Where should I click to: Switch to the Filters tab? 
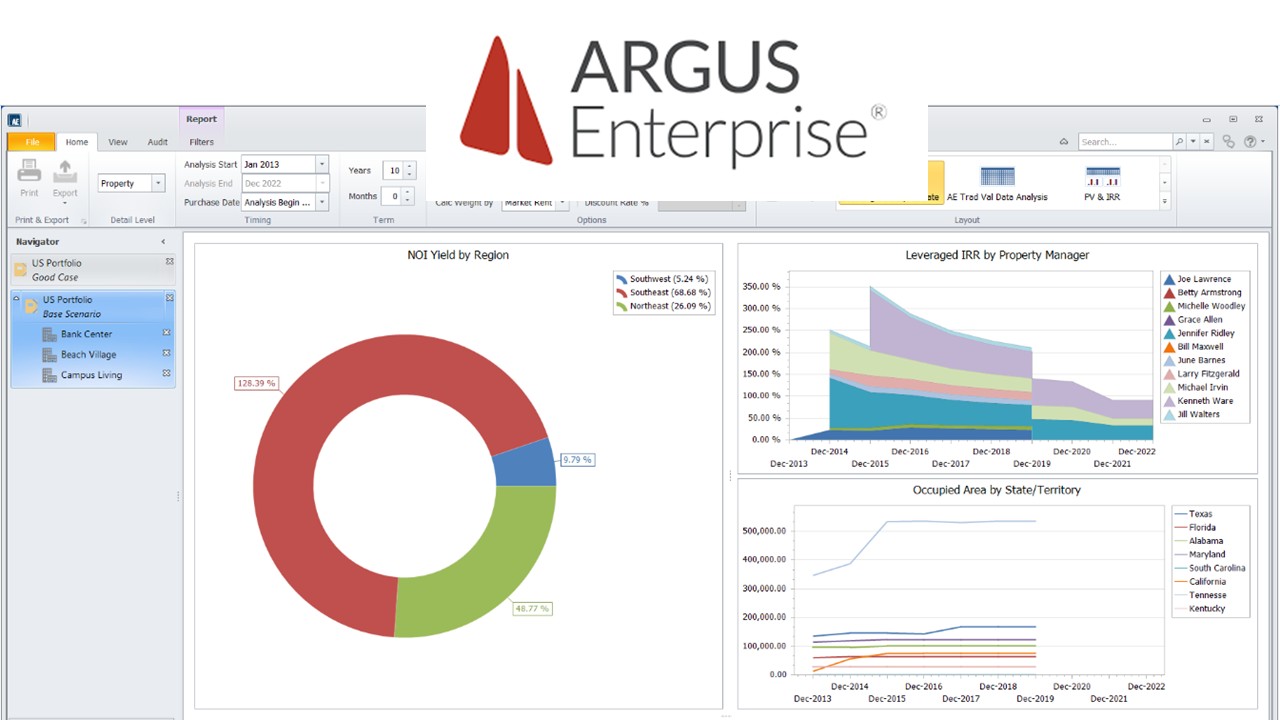click(202, 142)
